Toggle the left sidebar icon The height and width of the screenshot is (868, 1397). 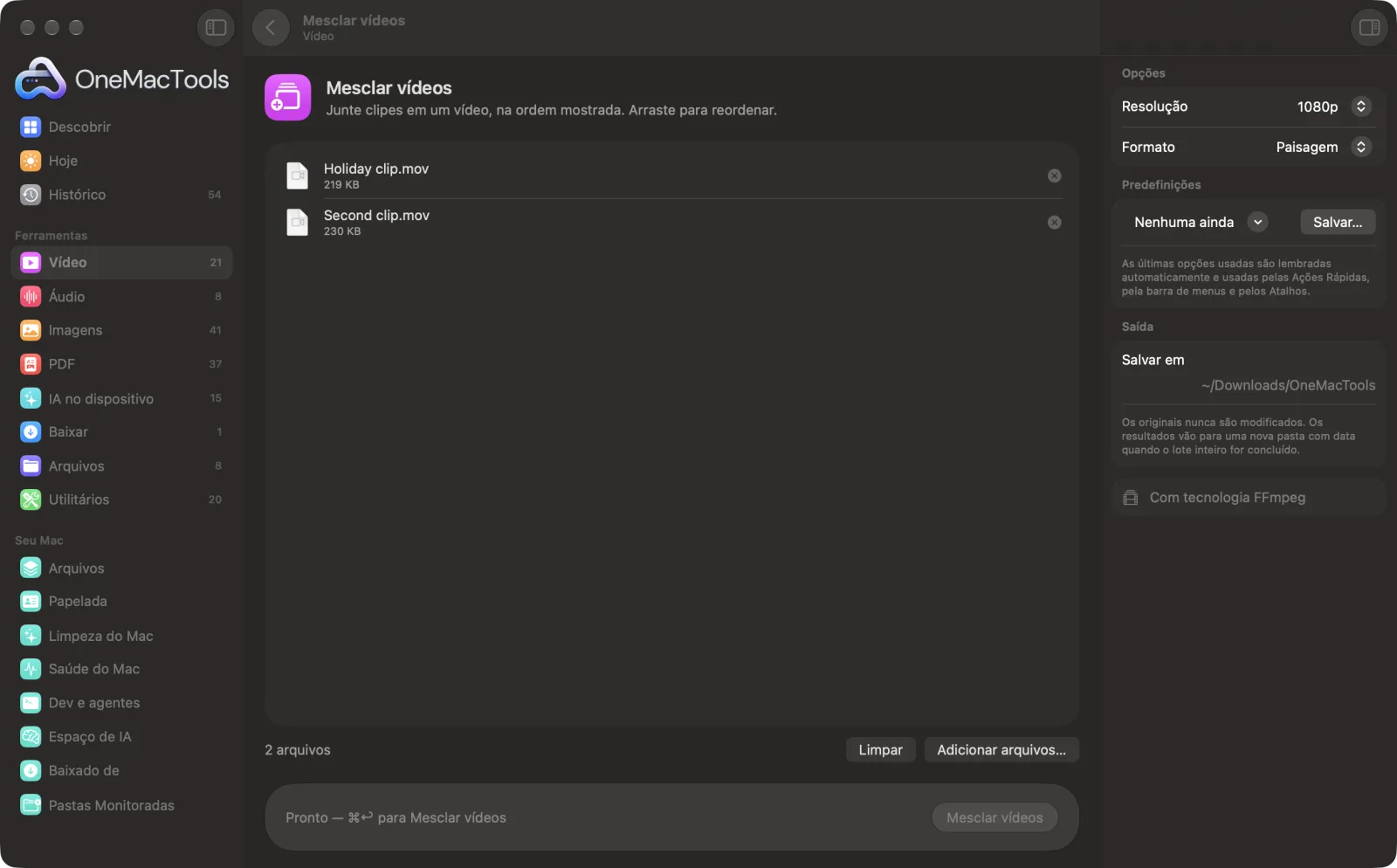[x=216, y=28]
